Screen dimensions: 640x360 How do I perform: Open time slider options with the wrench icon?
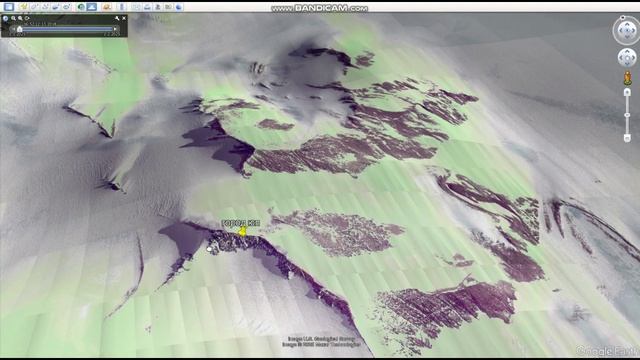(117, 18)
